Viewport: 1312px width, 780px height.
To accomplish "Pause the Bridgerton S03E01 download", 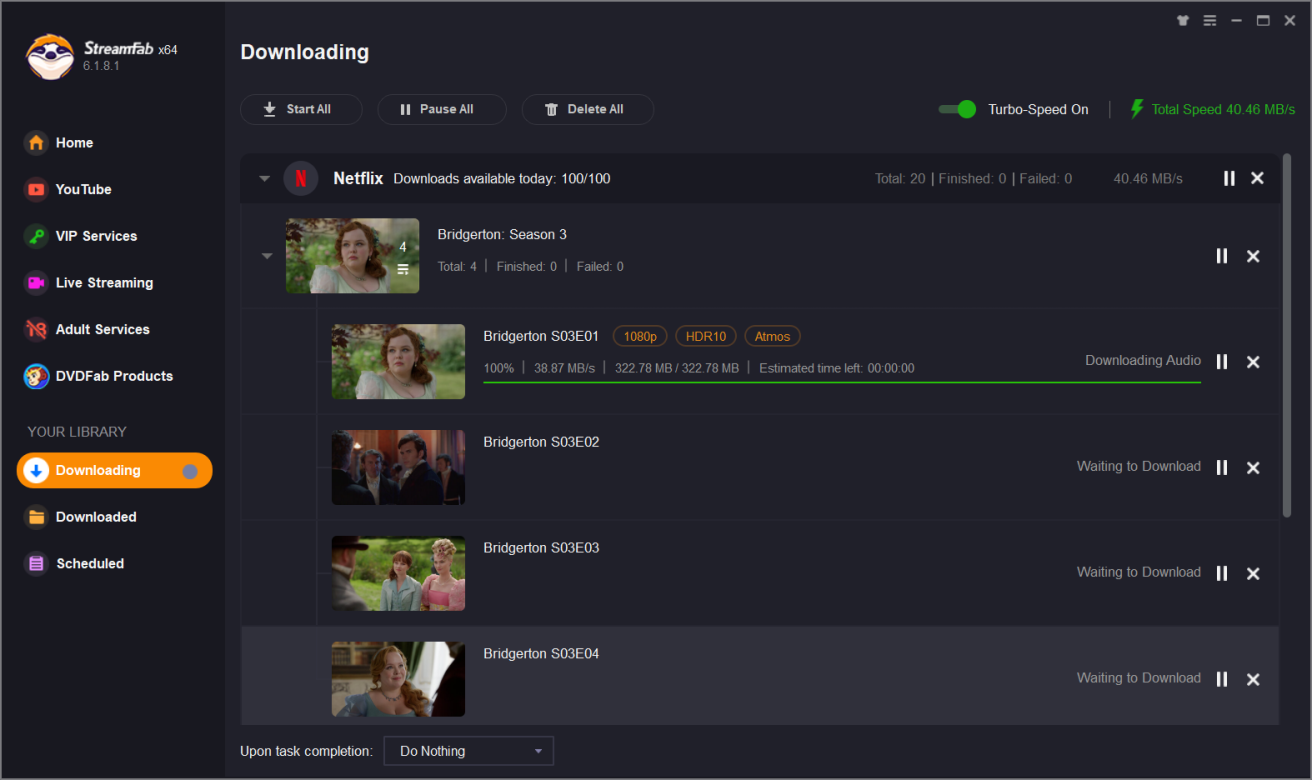I will [1221, 362].
